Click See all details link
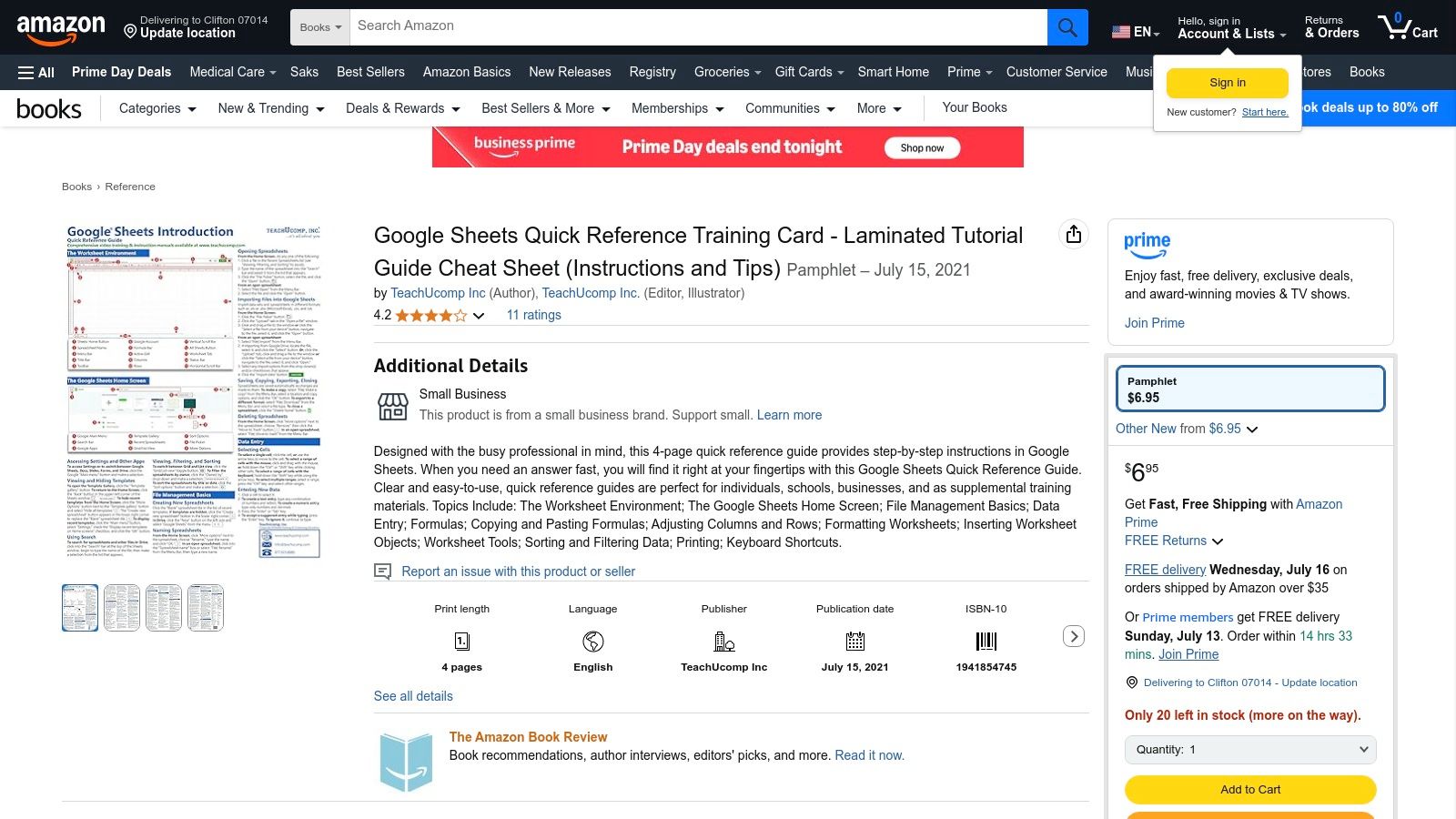Image resolution: width=1456 pixels, height=819 pixels. pyautogui.click(x=413, y=696)
